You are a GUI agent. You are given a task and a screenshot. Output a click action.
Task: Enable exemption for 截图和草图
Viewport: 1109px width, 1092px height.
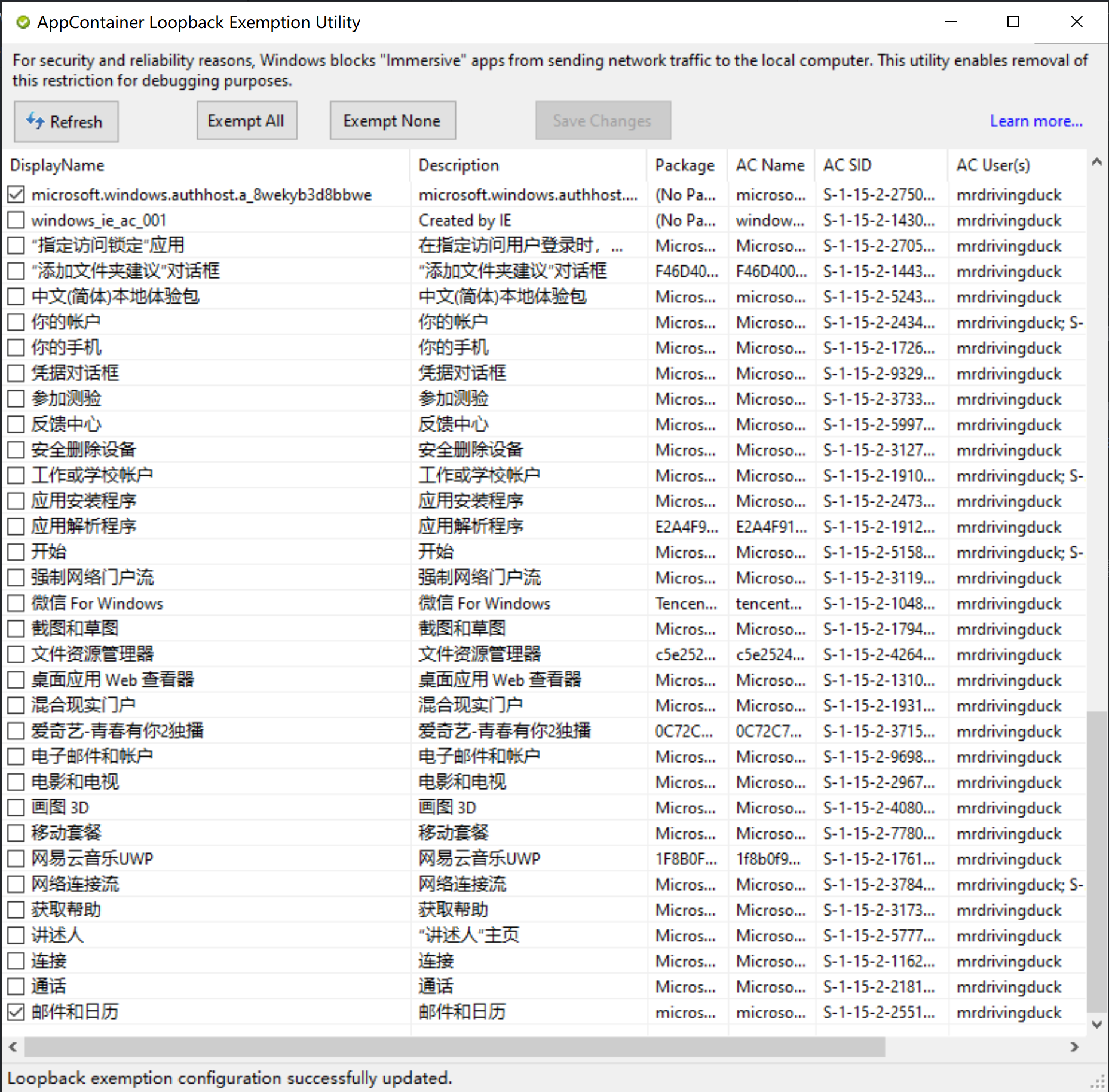point(16,629)
